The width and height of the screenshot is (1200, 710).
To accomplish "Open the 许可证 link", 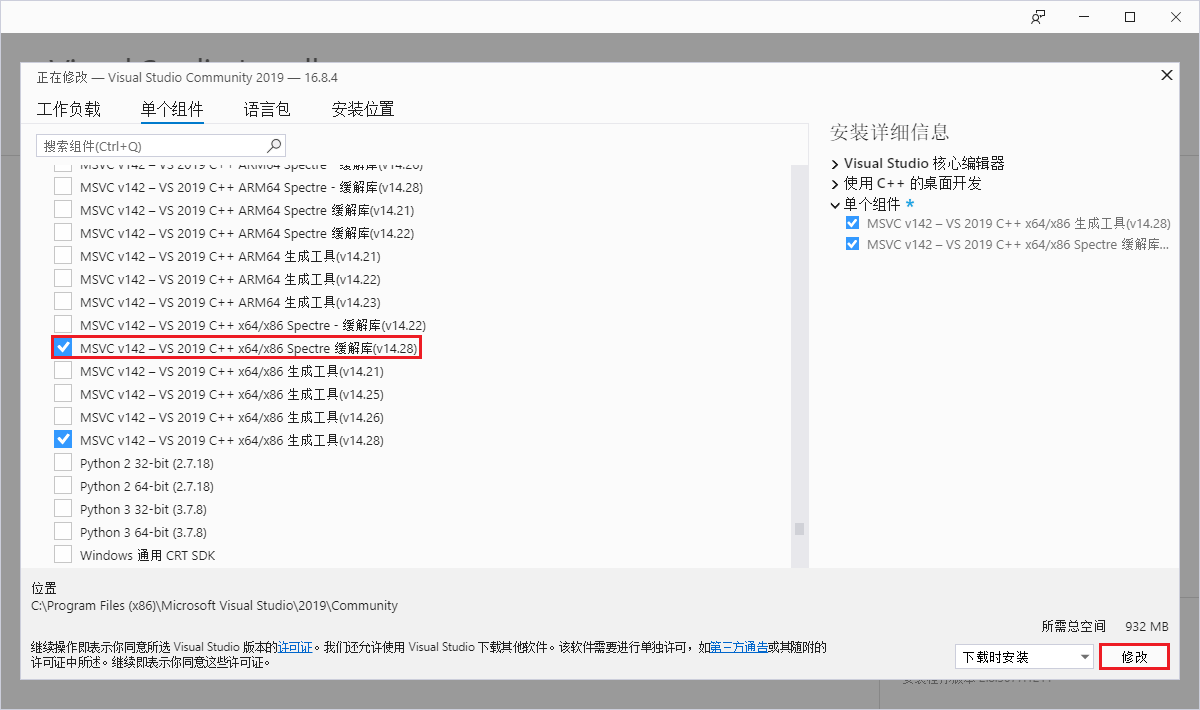I will pyautogui.click(x=296, y=648).
